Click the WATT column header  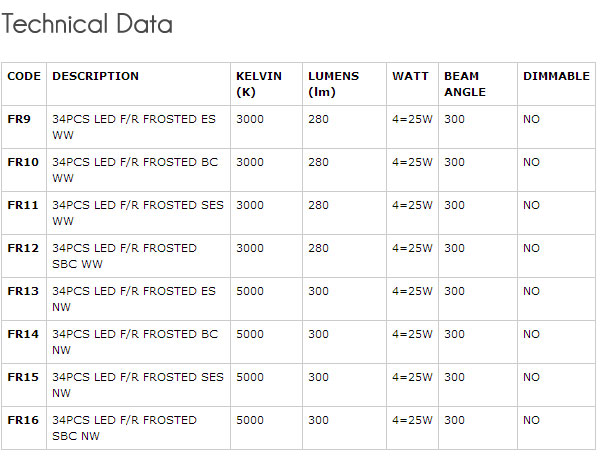(x=410, y=76)
